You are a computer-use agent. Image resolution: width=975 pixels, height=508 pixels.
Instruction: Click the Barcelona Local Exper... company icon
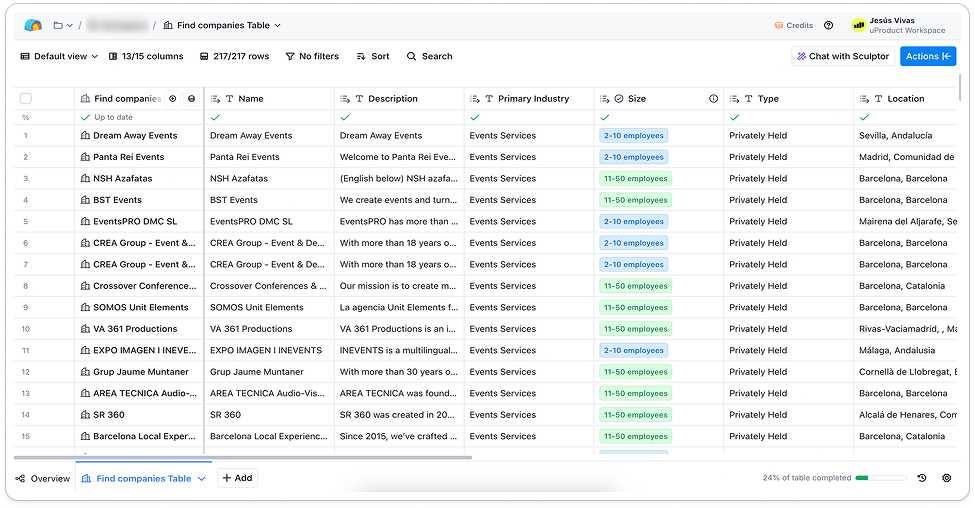coord(85,436)
